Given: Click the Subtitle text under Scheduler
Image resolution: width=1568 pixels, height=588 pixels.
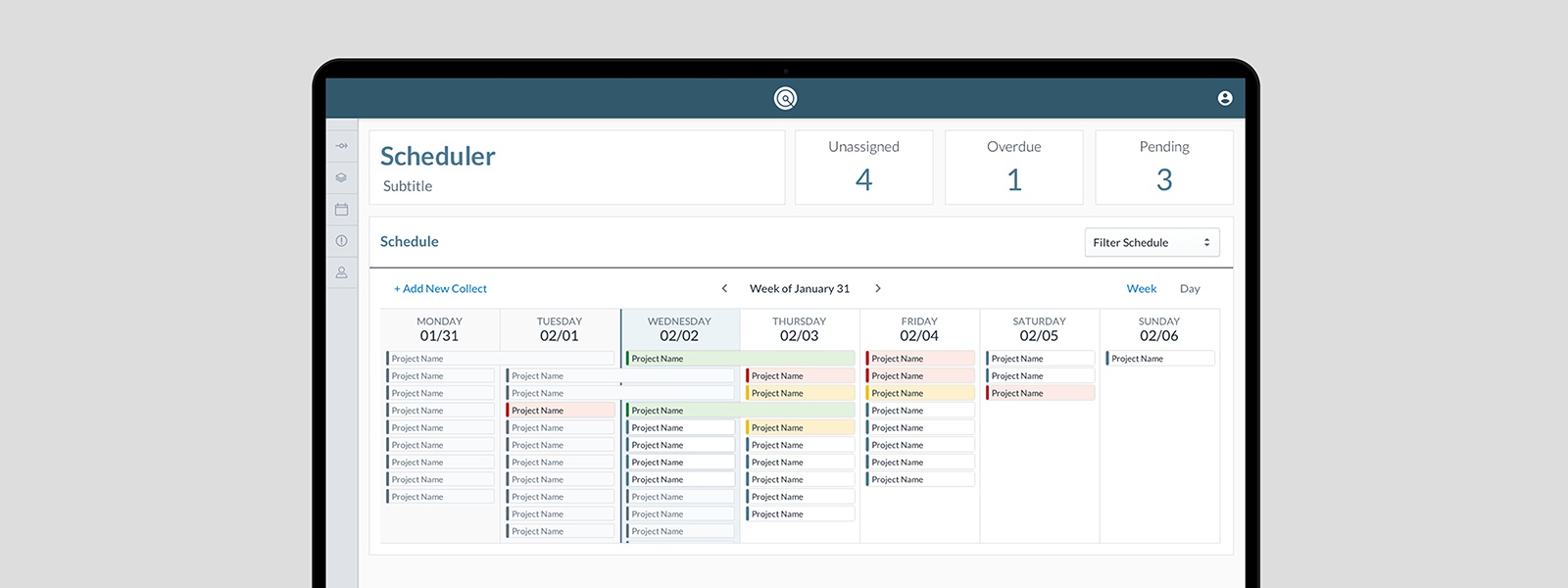Looking at the screenshot, I should 408,186.
